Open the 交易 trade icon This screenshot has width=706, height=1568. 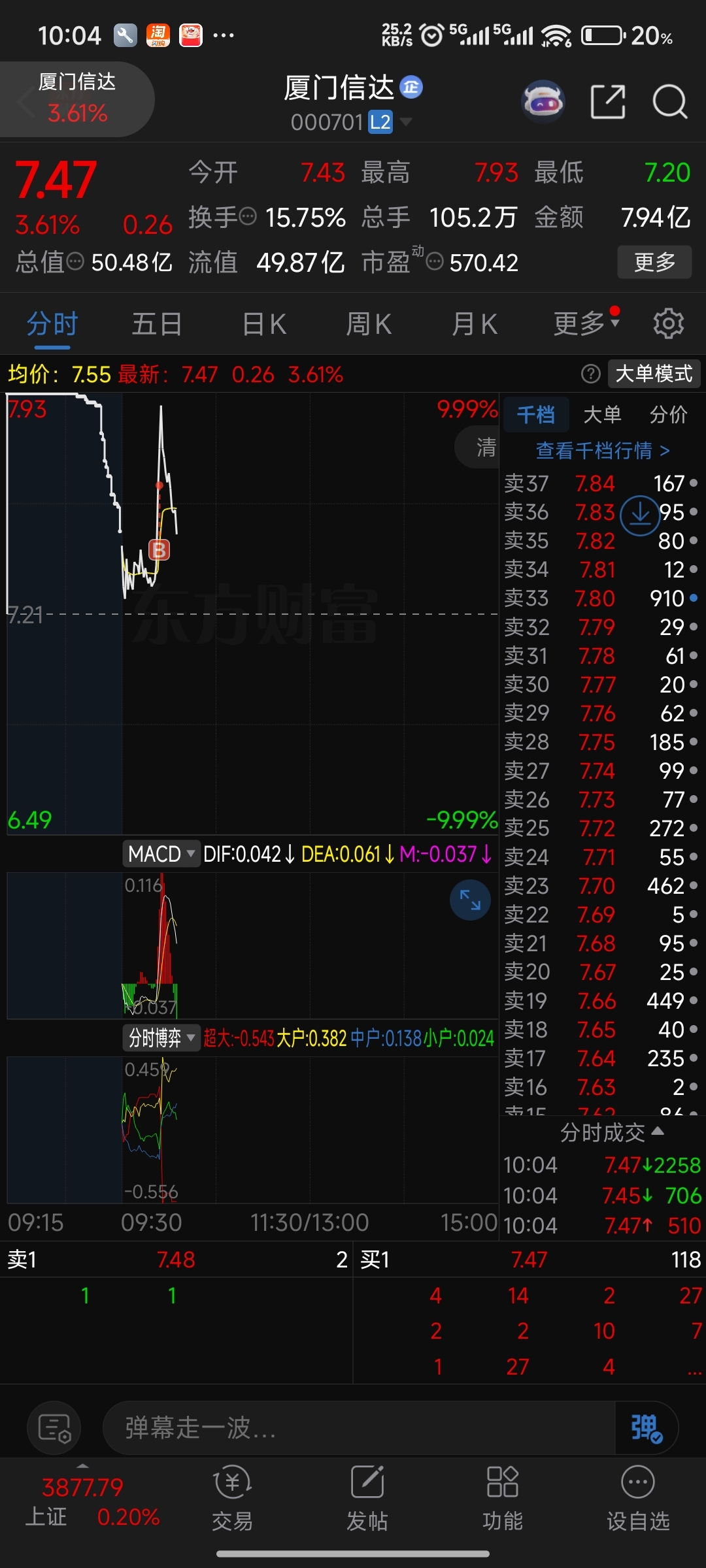pyautogui.click(x=232, y=1499)
